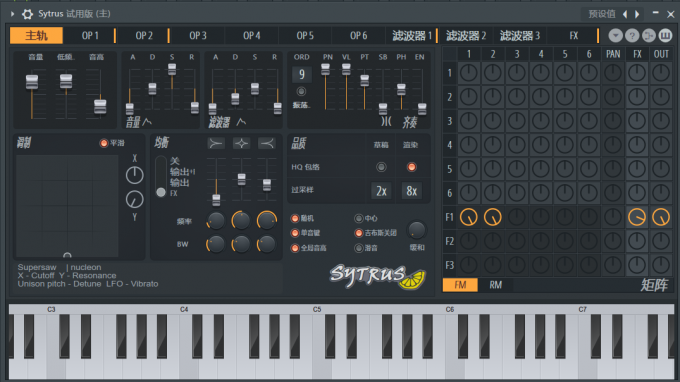Click the EQ routing switch handle at FX
Screen dimensions: 680x382
pos(161,192)
